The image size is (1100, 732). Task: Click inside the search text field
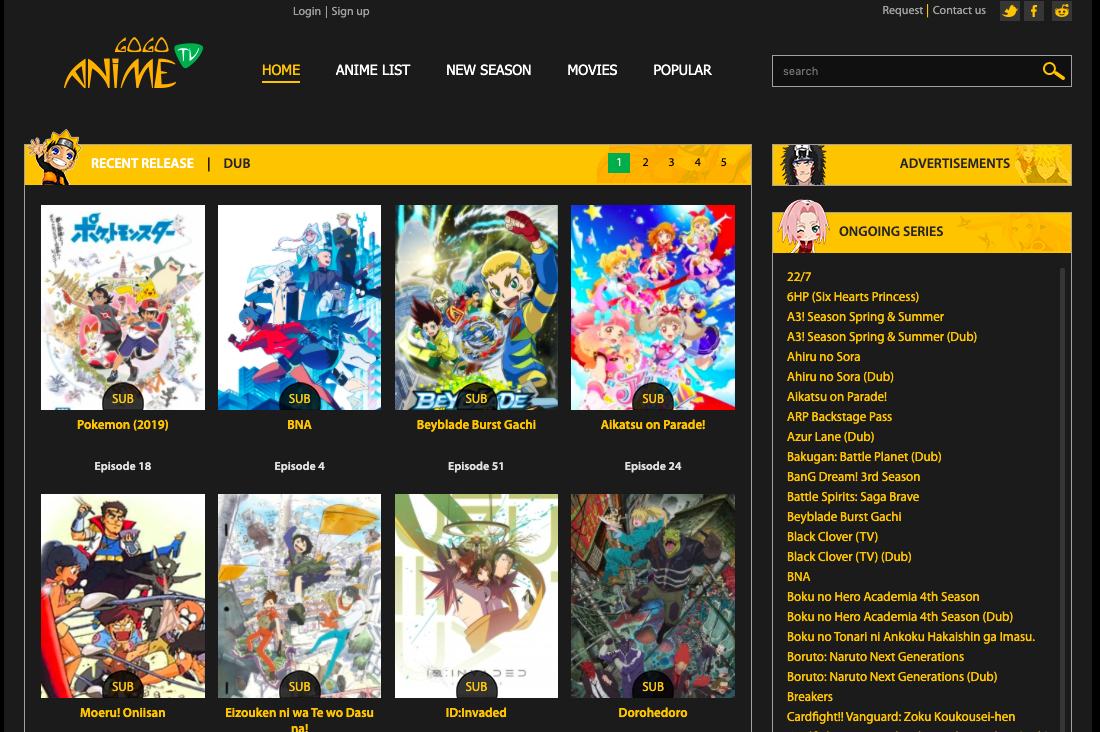tap(905, 71)
